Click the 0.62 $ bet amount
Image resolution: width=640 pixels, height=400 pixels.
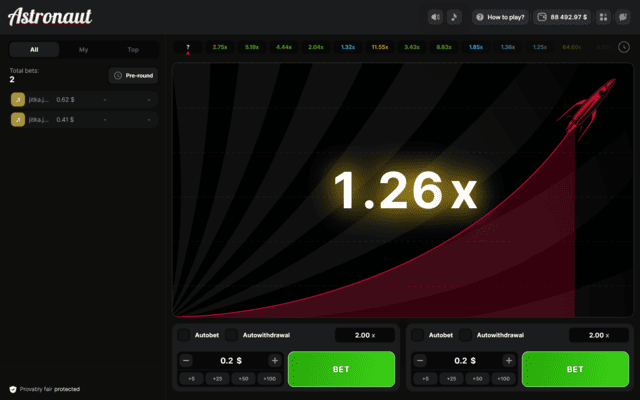pyautogui.click(x=65, y=100)
